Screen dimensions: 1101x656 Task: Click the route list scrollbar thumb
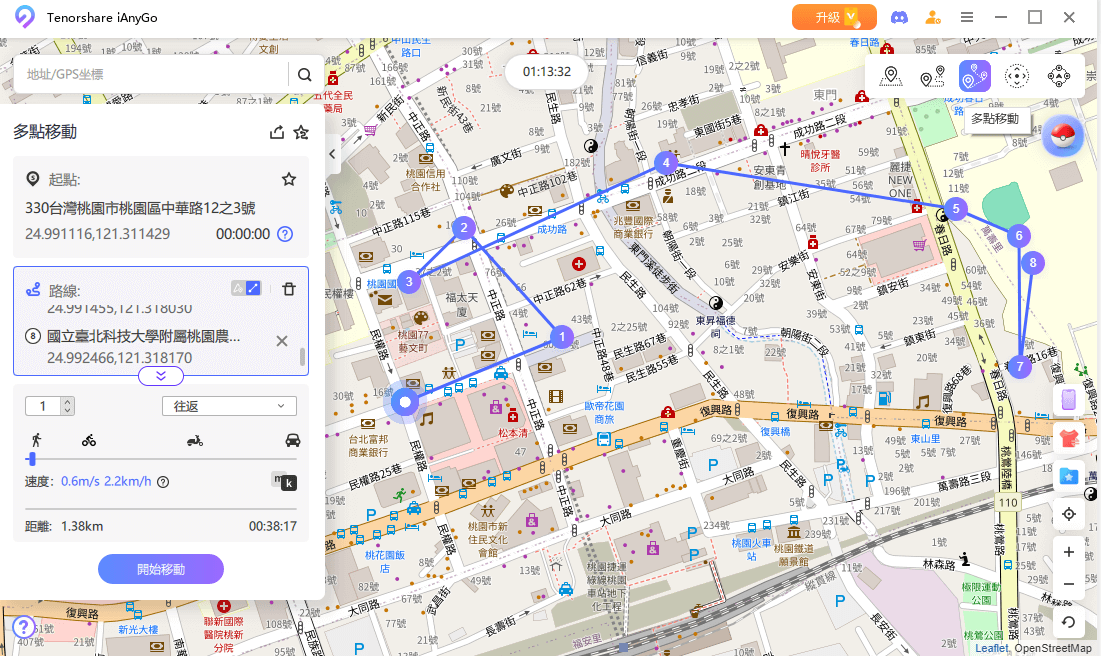coord(303,357)
